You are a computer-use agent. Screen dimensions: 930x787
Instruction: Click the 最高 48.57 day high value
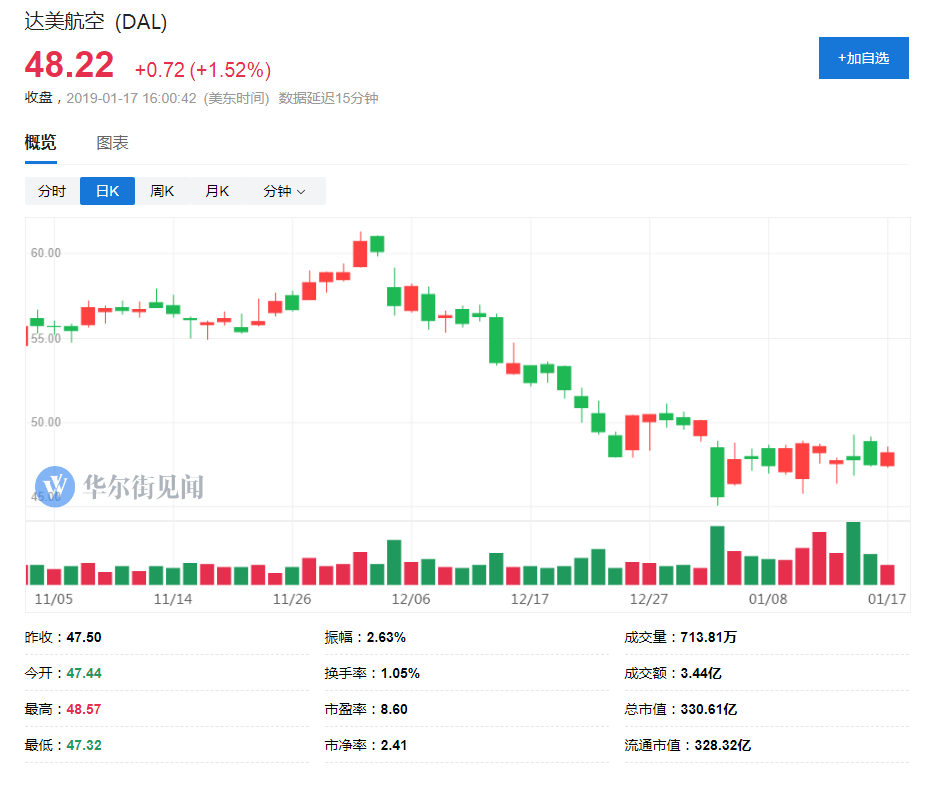[84, 709]
